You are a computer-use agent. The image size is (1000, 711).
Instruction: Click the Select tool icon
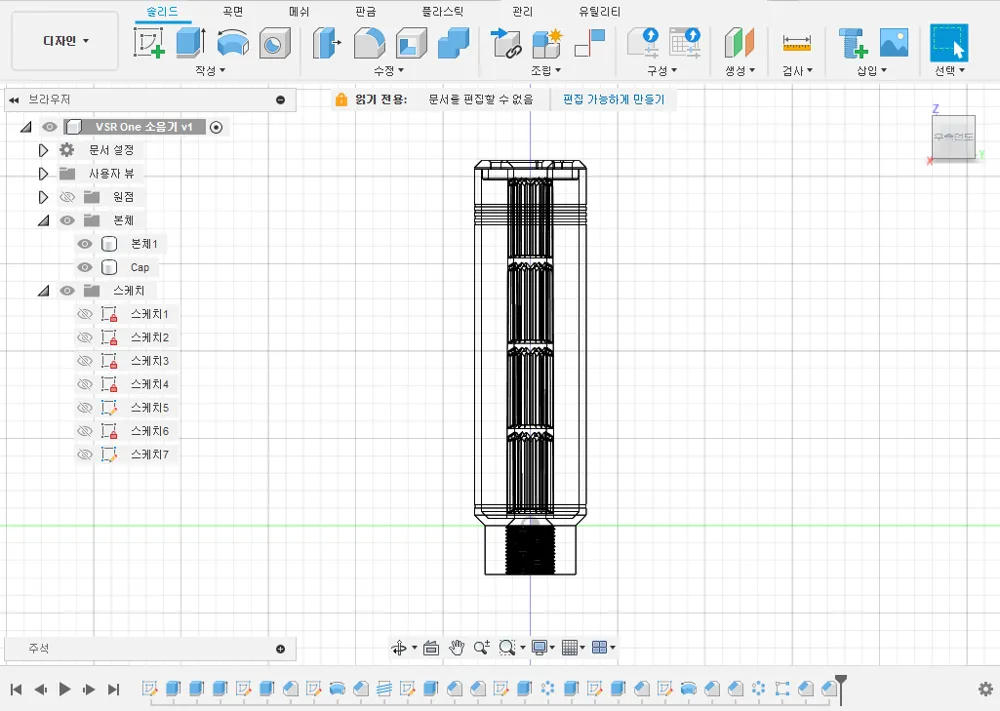tap(949, 43)
